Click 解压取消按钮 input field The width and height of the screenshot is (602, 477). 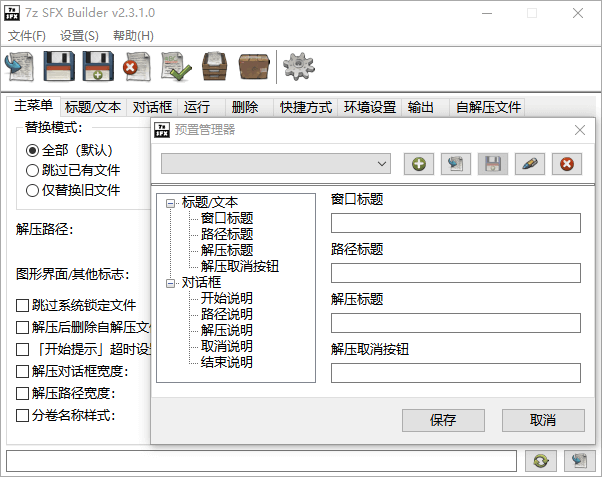click(456, 373)
